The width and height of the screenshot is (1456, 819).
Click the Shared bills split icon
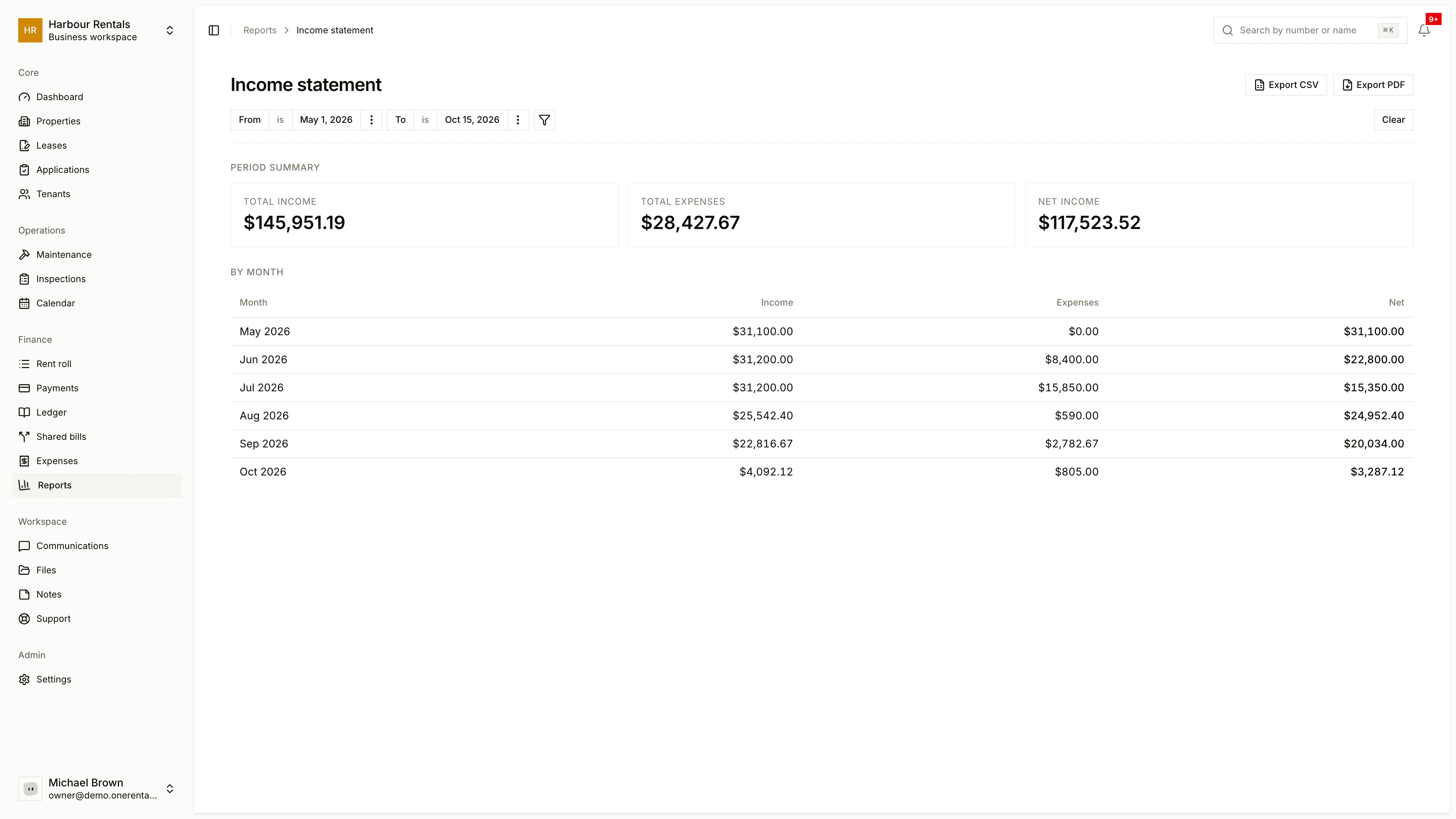(x=24, y=437)
